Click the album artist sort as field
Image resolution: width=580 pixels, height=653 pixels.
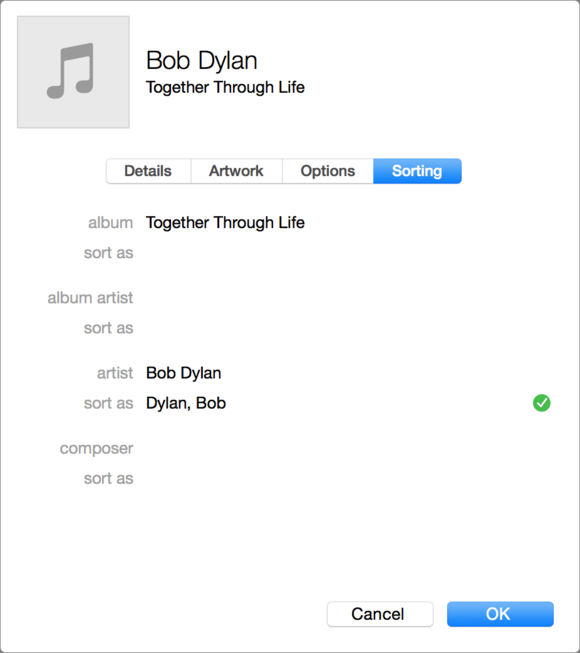pyautogui.click(x=348, y=328)
